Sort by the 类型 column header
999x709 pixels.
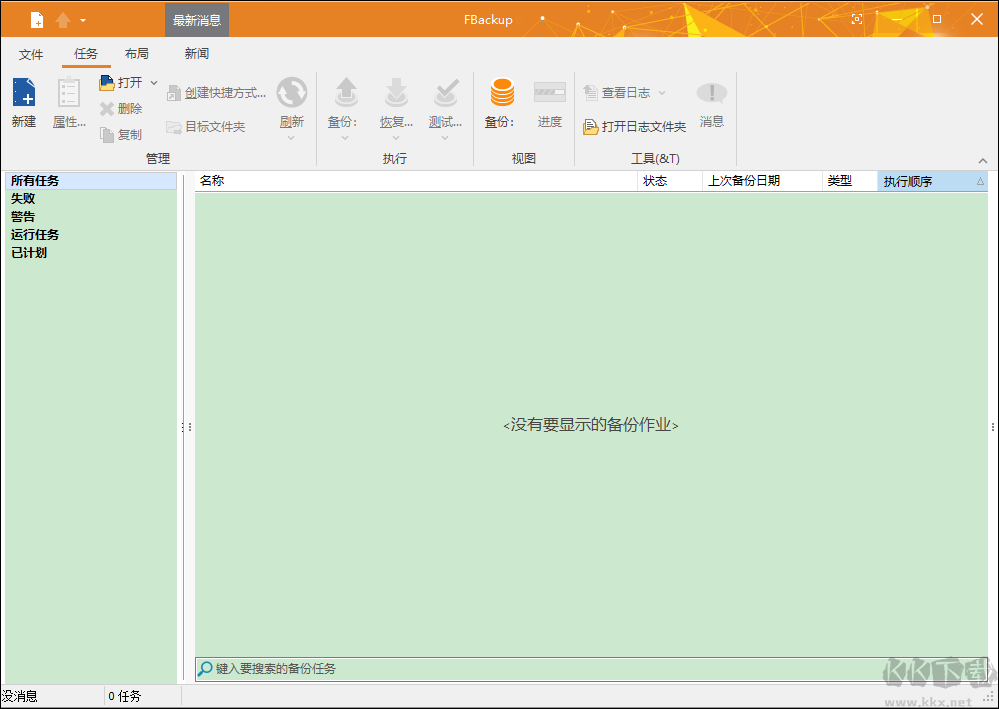(x=850, y=181)
